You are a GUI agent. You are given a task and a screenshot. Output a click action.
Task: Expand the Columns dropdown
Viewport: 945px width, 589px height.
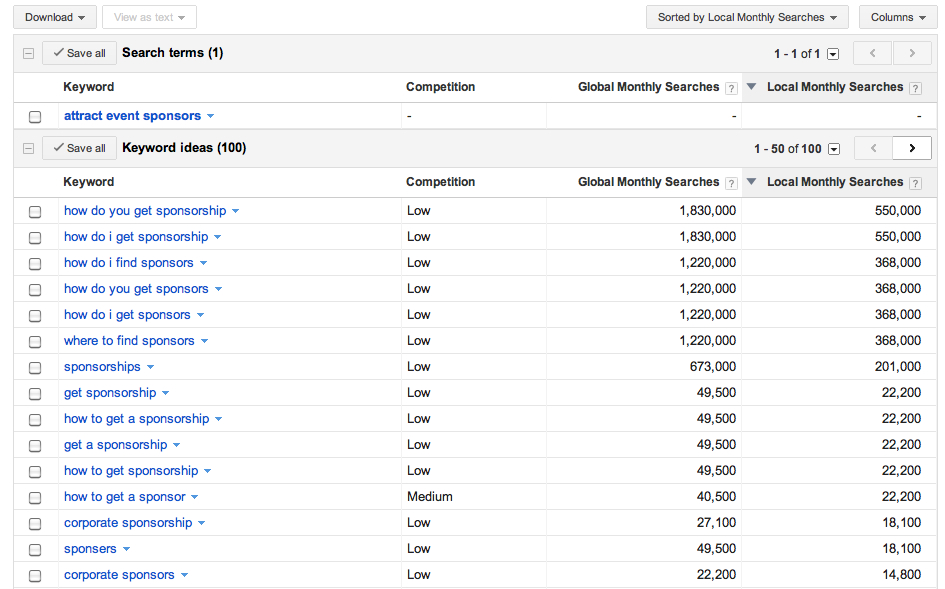[x=898, y=17]
